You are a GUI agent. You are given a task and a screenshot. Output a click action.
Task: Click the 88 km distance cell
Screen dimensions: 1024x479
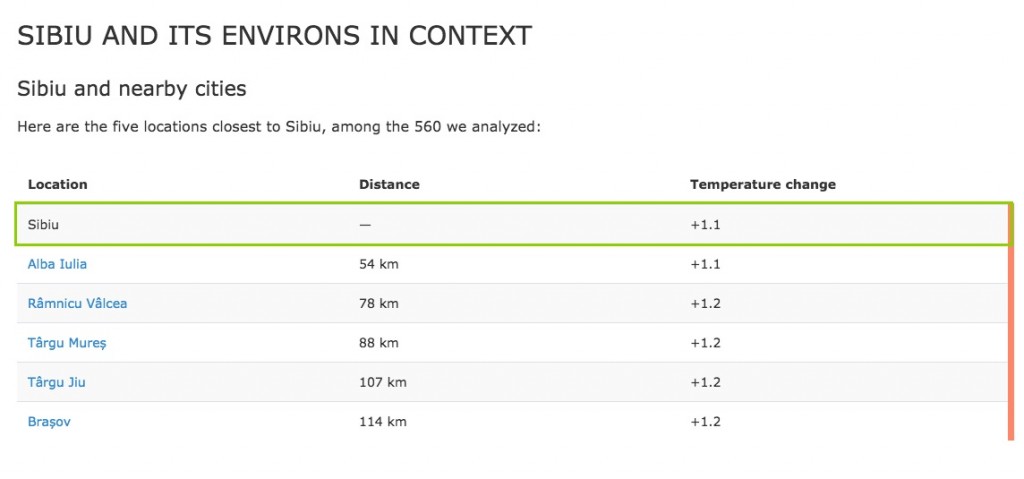click(379, 343)
